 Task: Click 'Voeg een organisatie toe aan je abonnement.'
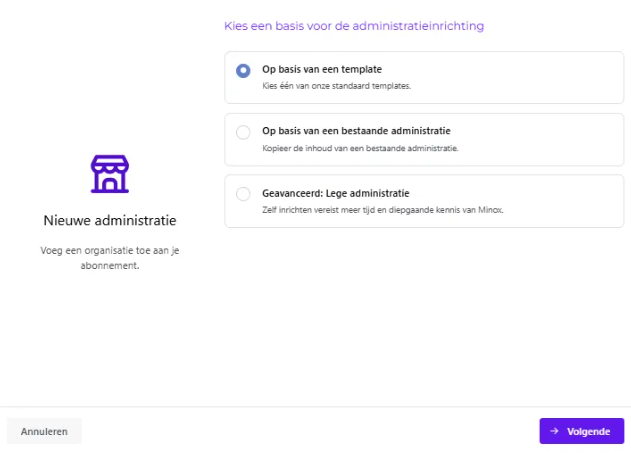point(110,258)
